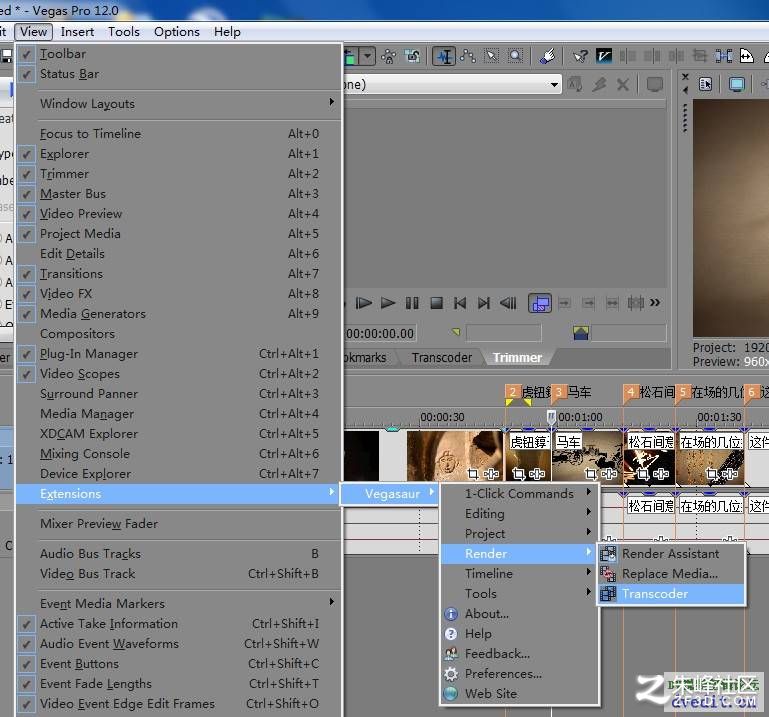This screenshot has height=717, width=769.
Task: Toggle the Toolbar visibility checkmark
Action: 26,54
